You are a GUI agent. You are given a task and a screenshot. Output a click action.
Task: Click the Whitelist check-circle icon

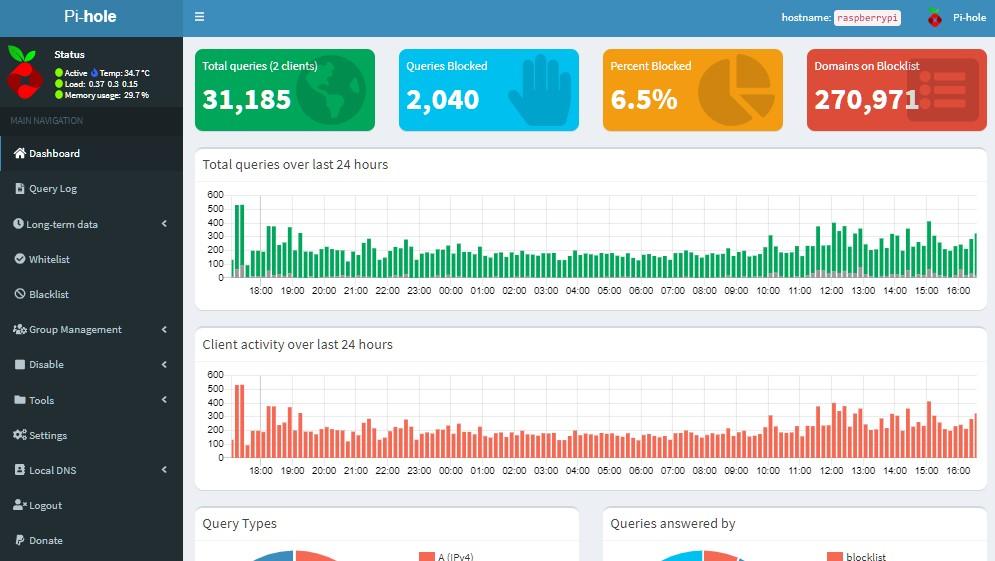pos(20,259)
